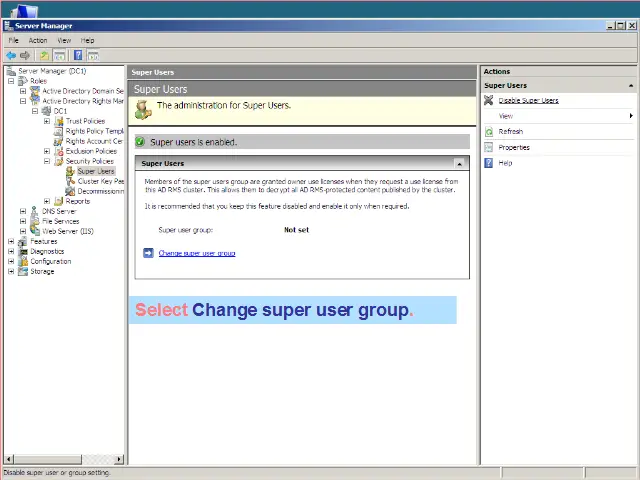Click the Configuration node icon
This screenshot has width=640, height=480.
click(x=23, y=261)
